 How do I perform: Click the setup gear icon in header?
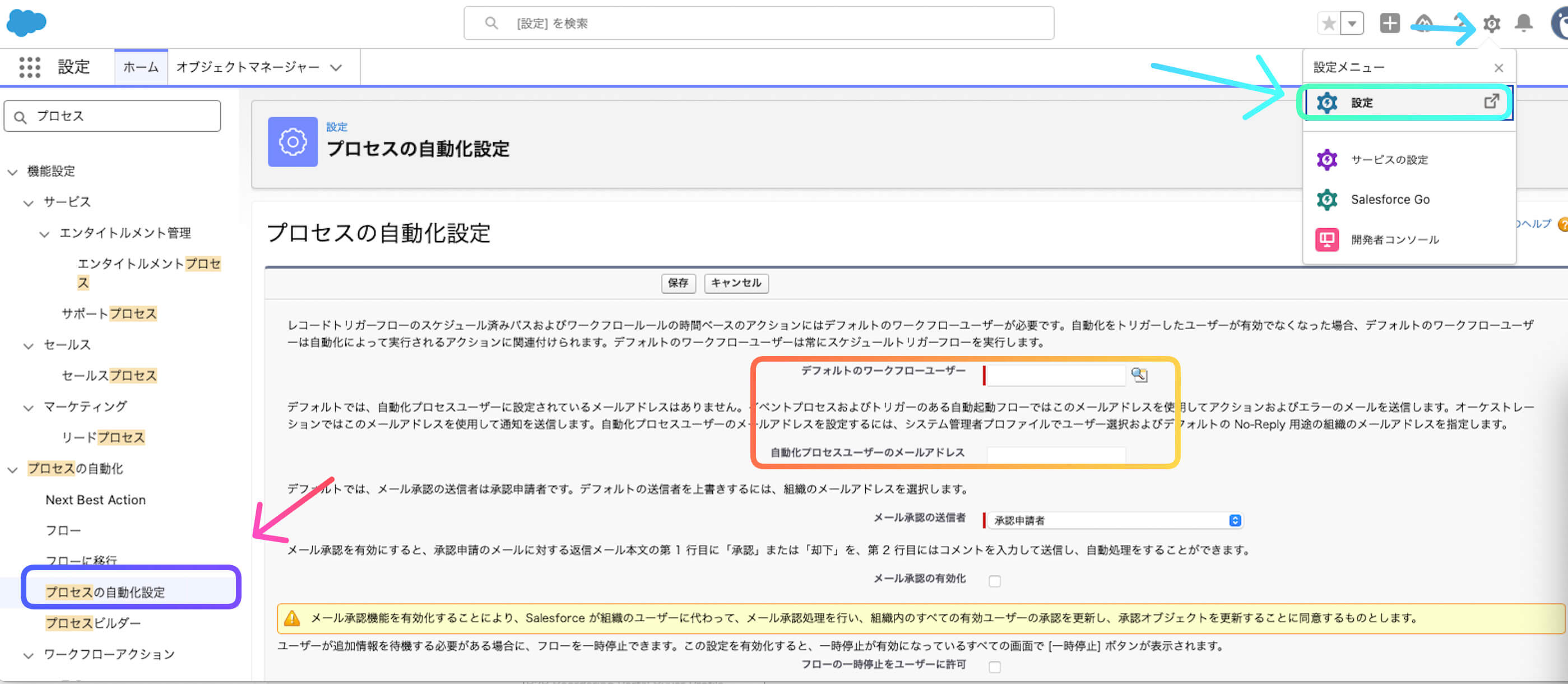1491,24
